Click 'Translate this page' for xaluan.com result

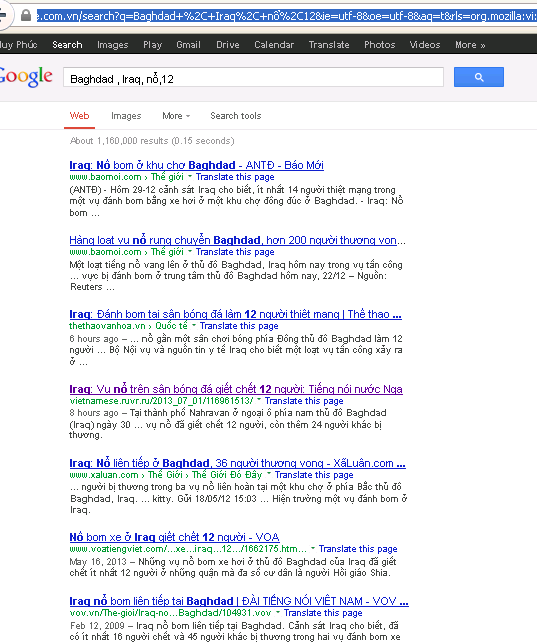[x=314, y=475]
